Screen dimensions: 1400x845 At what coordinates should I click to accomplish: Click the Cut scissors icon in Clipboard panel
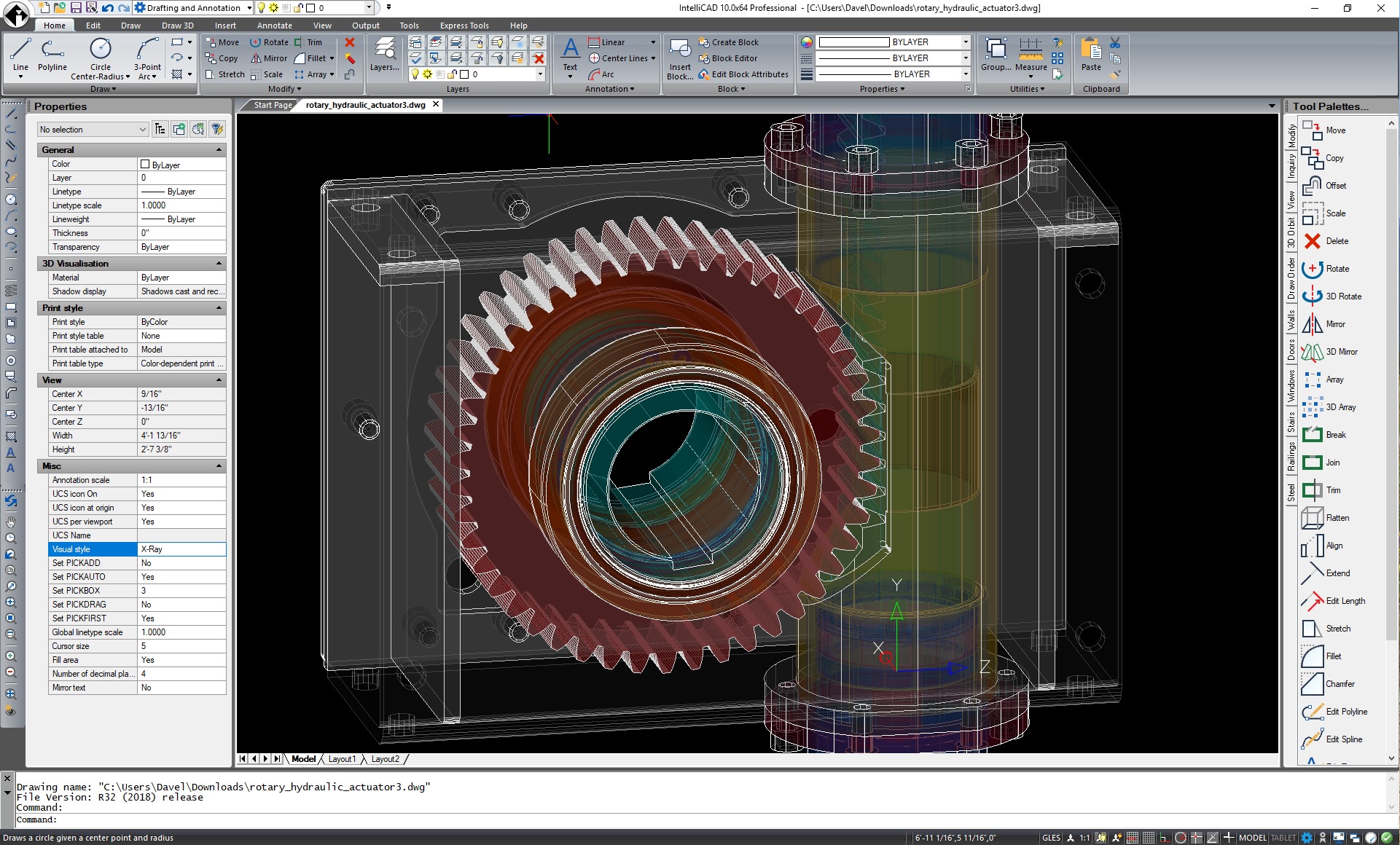click(1115, 43)
